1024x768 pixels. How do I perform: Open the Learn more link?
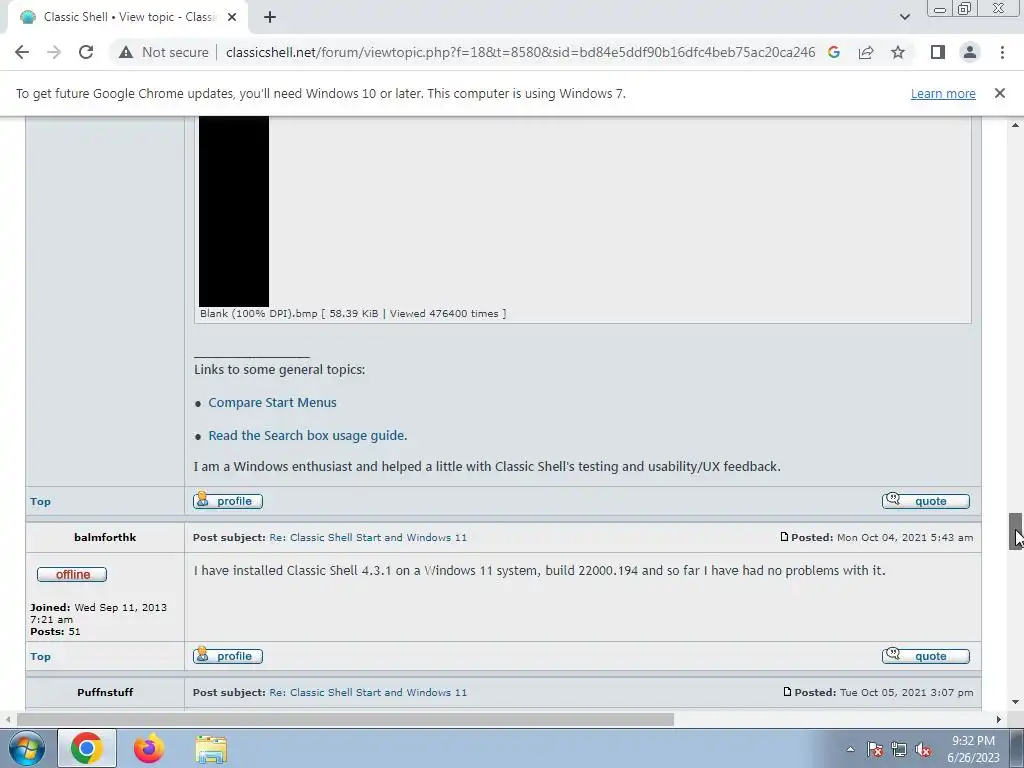pos(943,93)
